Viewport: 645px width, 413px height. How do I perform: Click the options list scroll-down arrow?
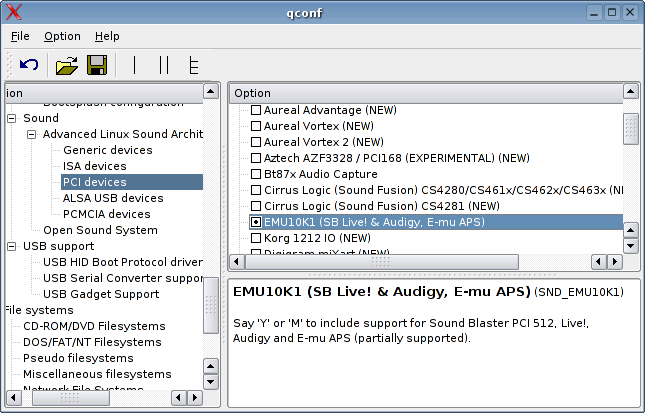[x=631, y=246]
